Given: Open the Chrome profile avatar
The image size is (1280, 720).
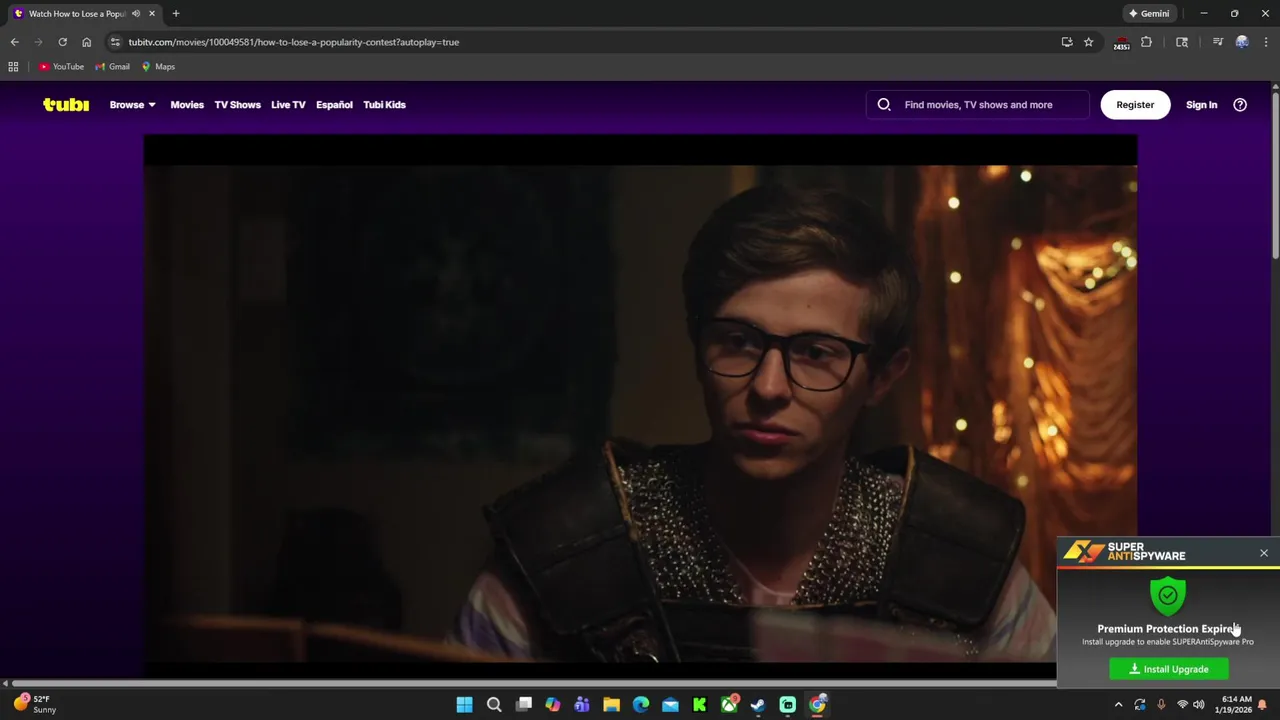Looking at the screenshot, I should tap(1242, 42).
